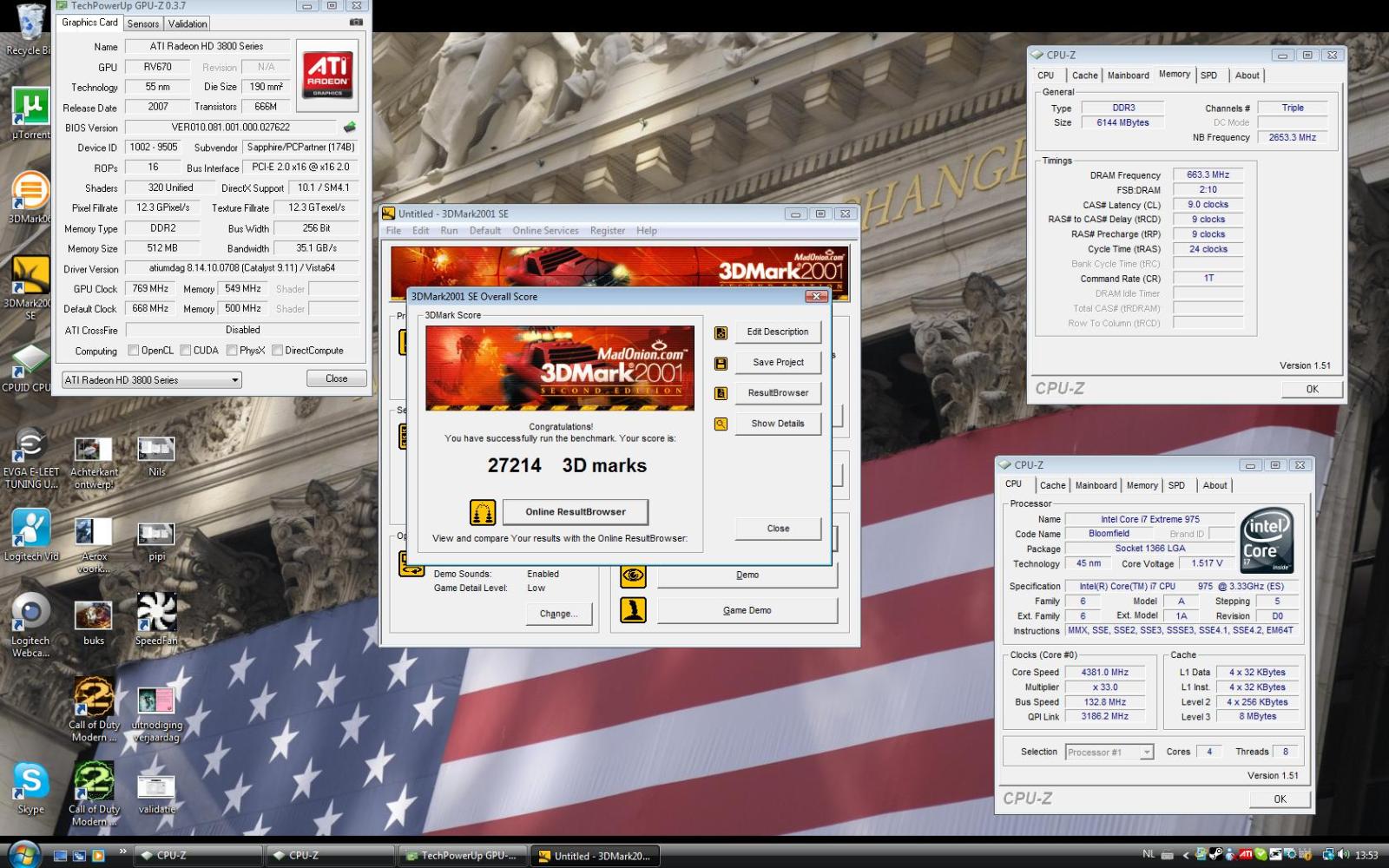Click the yellow Online ResultBrowser icon
Screen dimensions: 1389x868
click(x=483, y=512)
